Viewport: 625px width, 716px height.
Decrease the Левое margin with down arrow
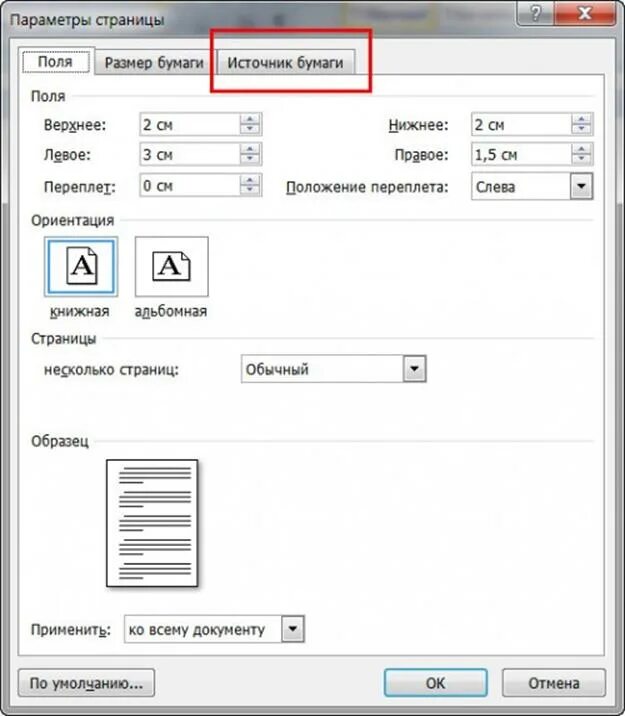250,160
